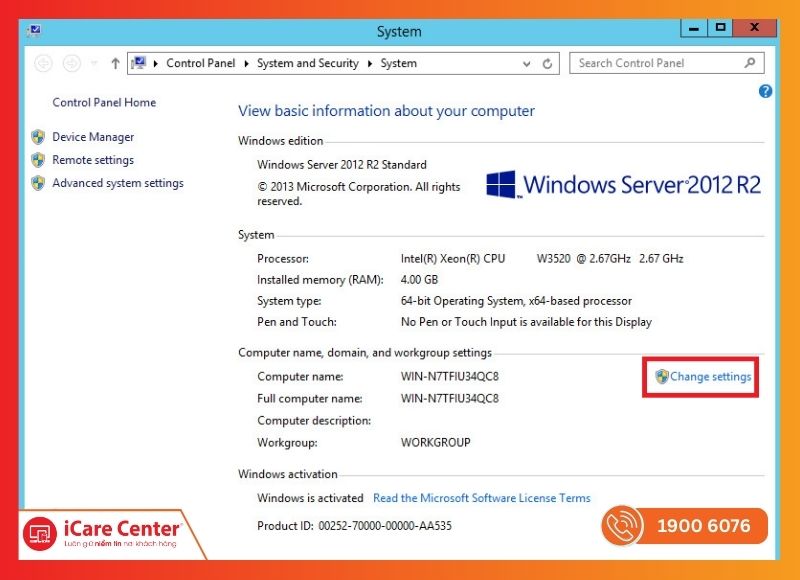Screen dimensions: 800x580
Task: Go up one level with the up arrow
Action: click(x=115, y=63)
